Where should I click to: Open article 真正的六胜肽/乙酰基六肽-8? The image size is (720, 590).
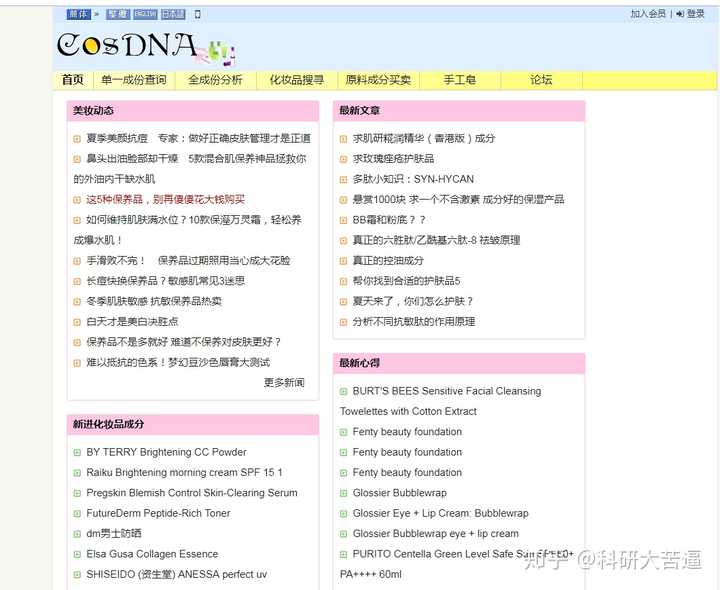tap(436, 240)
